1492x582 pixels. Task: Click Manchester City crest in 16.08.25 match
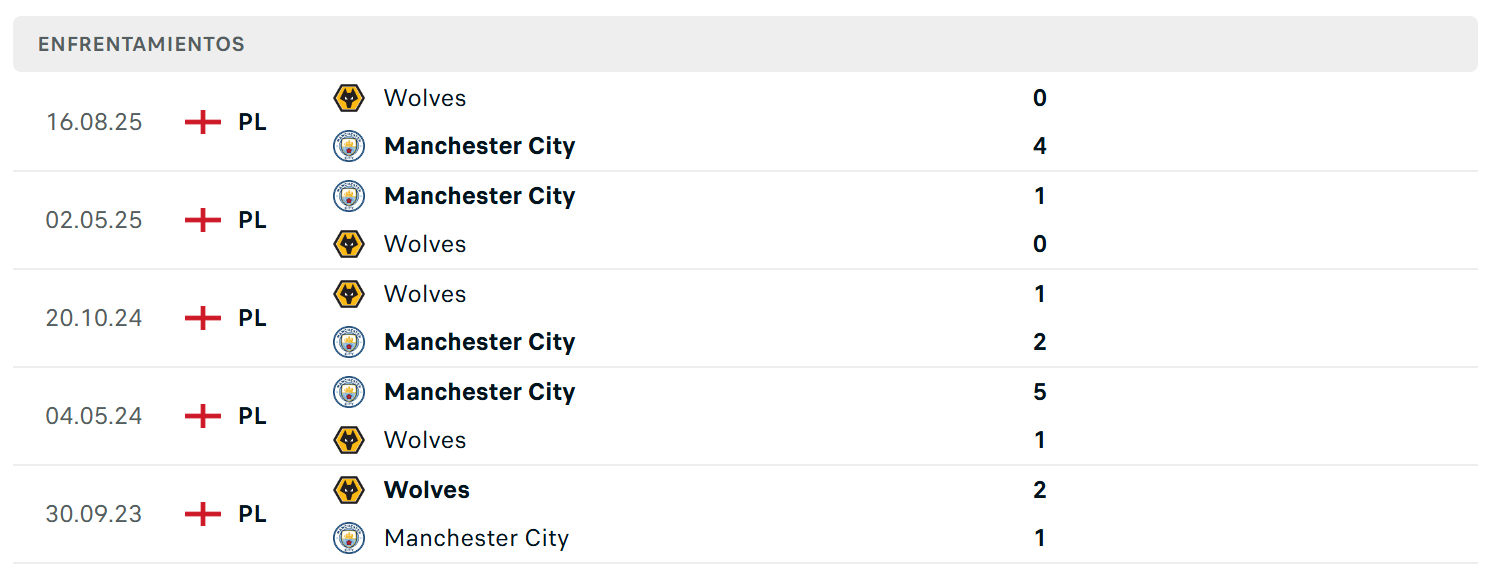click(x=348, y=146)
